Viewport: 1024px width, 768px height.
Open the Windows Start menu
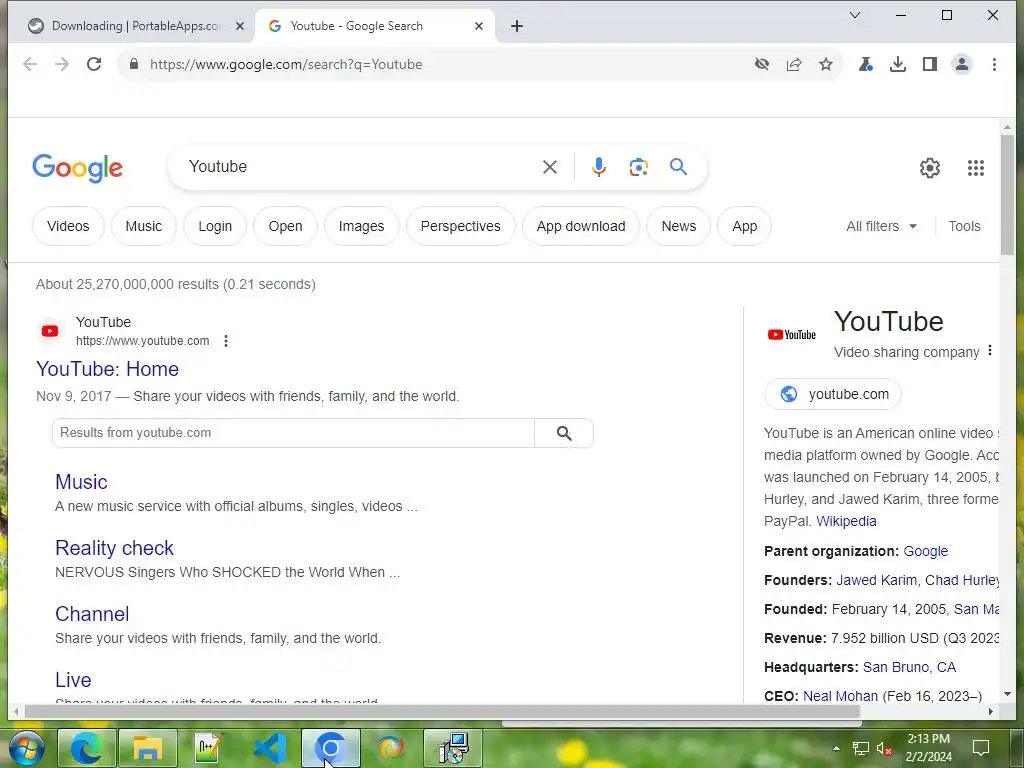tap(26, 748)
